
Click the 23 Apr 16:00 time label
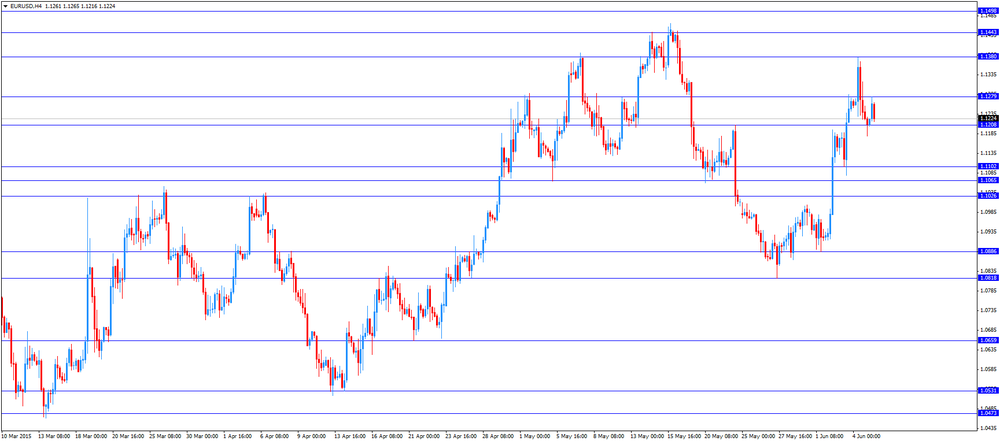pos(462,436)
